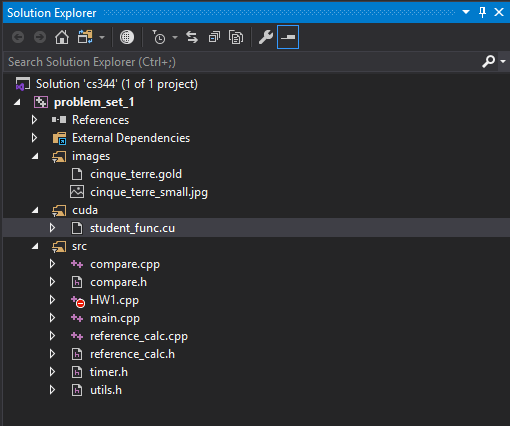
Task: Select the problem_set_1 project node
Action: point(94,102)
